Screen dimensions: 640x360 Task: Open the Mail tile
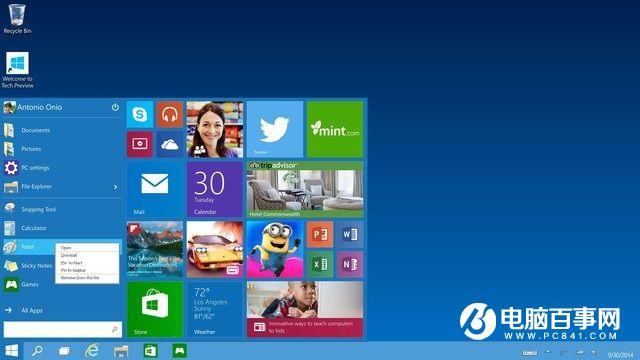click(155, 189)
